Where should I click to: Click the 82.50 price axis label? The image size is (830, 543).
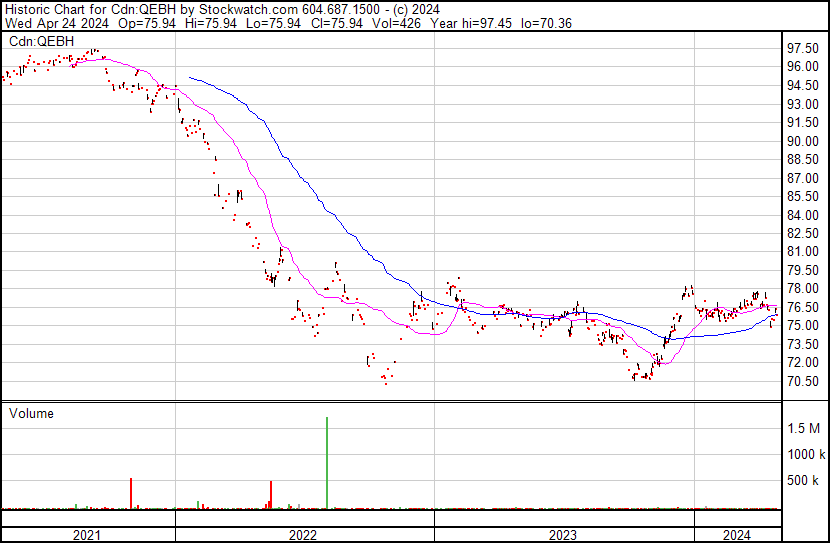click(803, 233)
